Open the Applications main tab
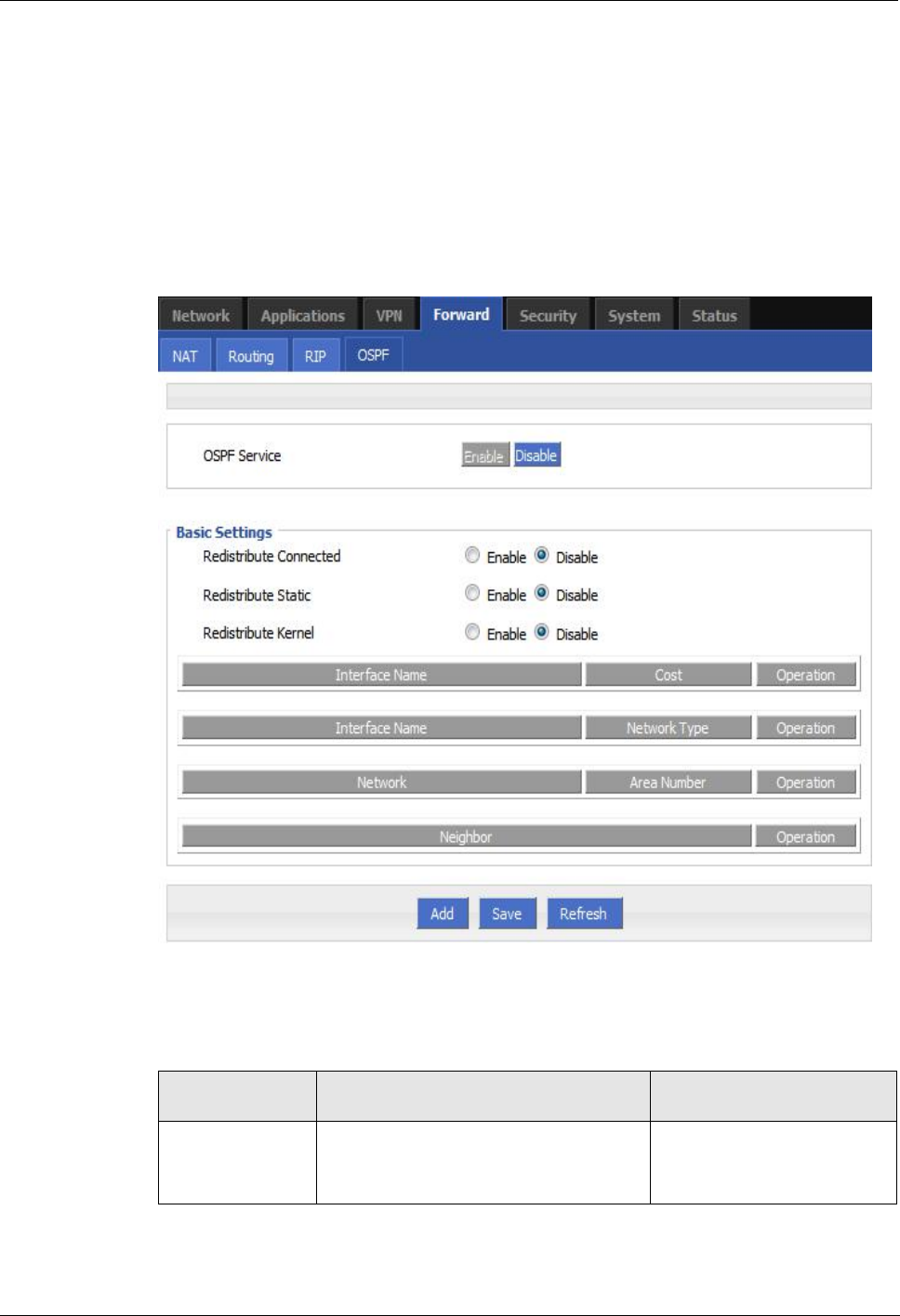The height and width of the screenshot is (1316, 900). [303, 315]
